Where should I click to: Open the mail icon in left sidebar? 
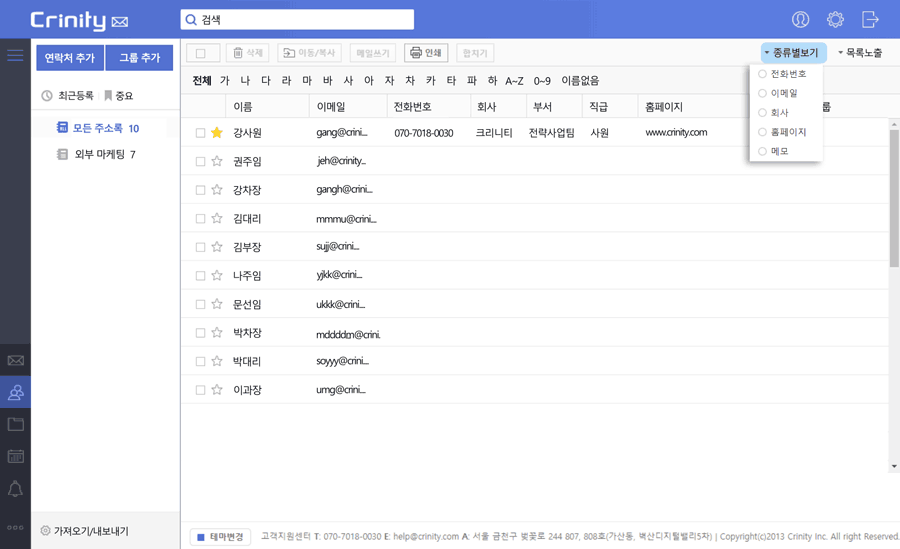pyautogui.click(x=15, y=360)
